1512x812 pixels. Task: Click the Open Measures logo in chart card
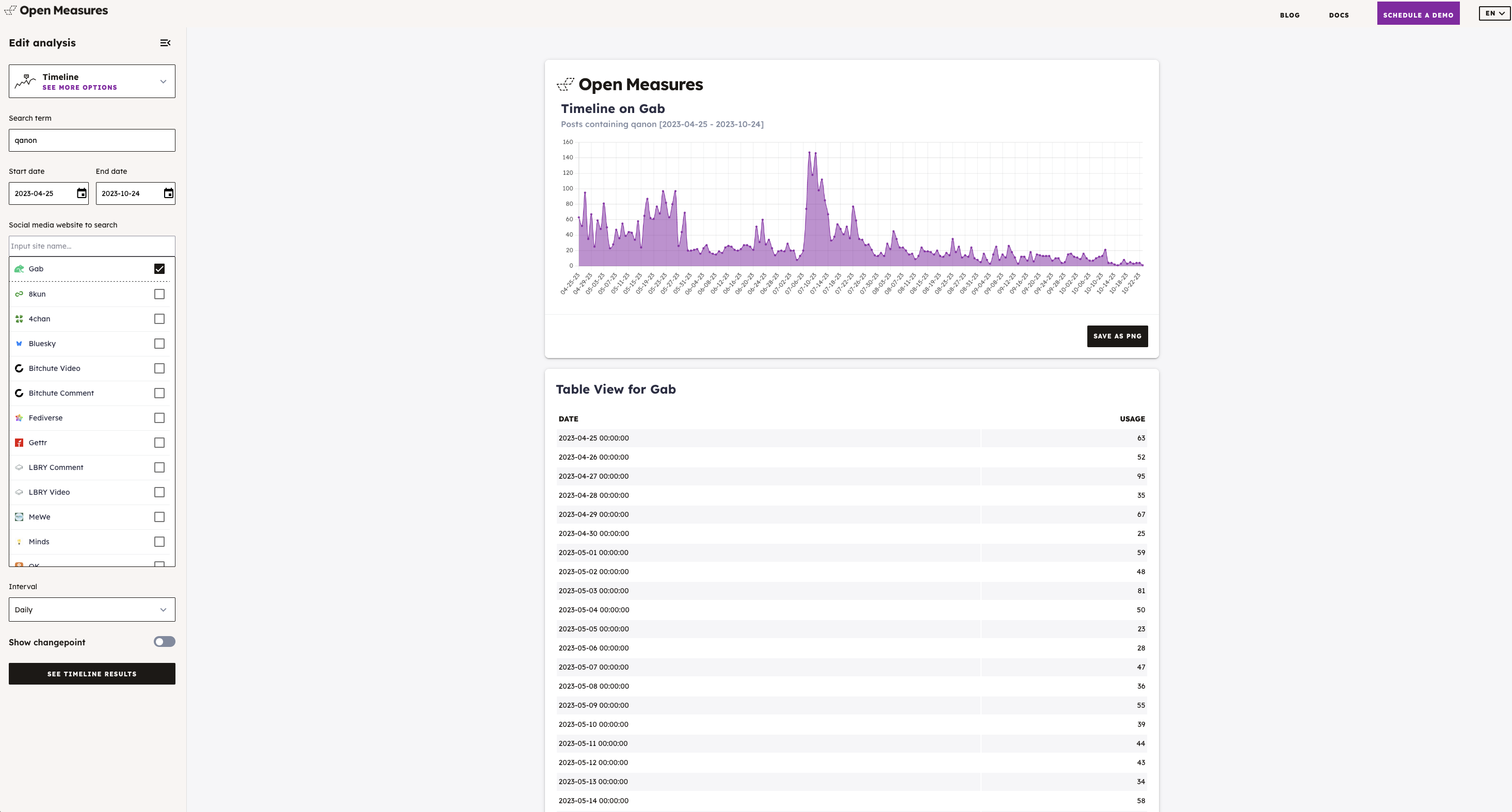click(x=630, y=85)
